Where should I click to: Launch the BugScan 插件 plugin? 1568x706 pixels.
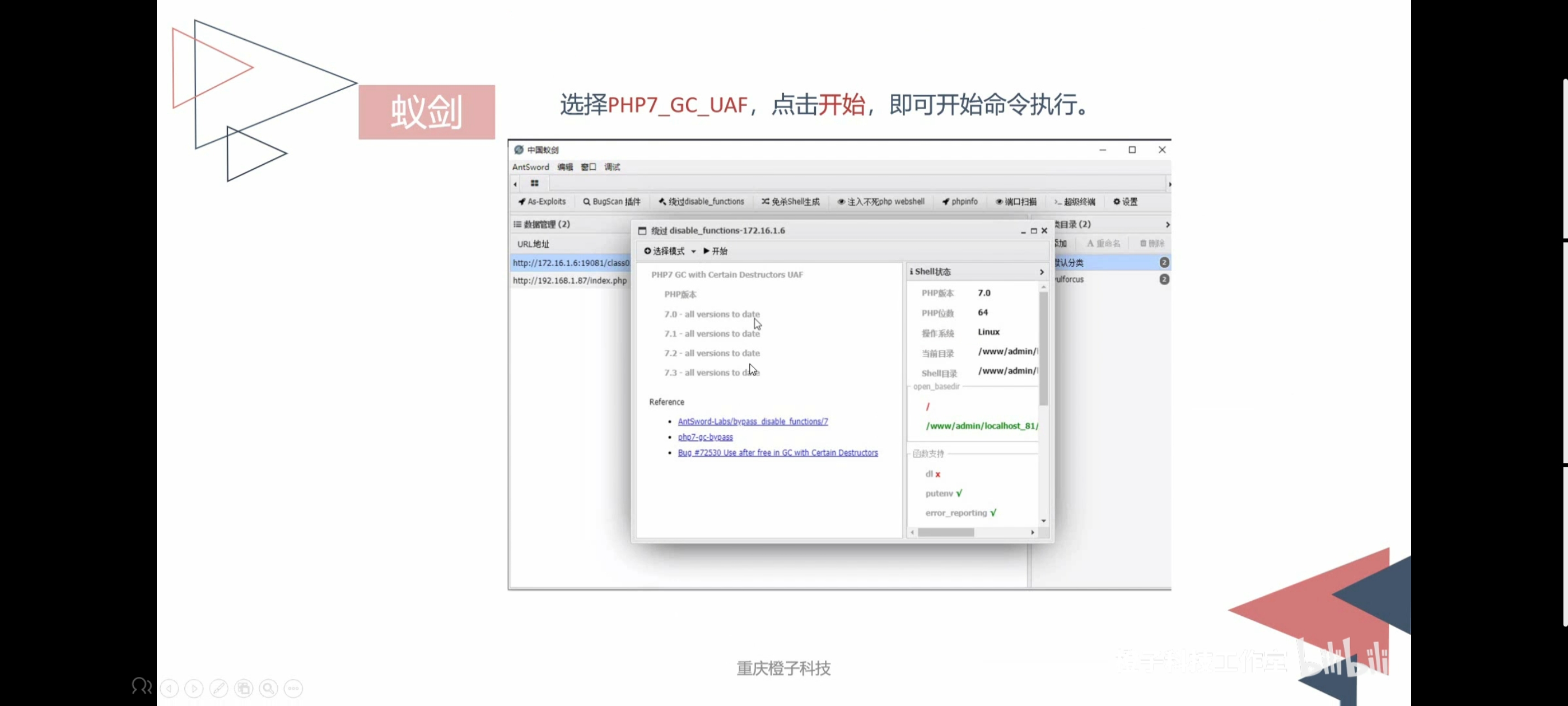coord(612,201)
